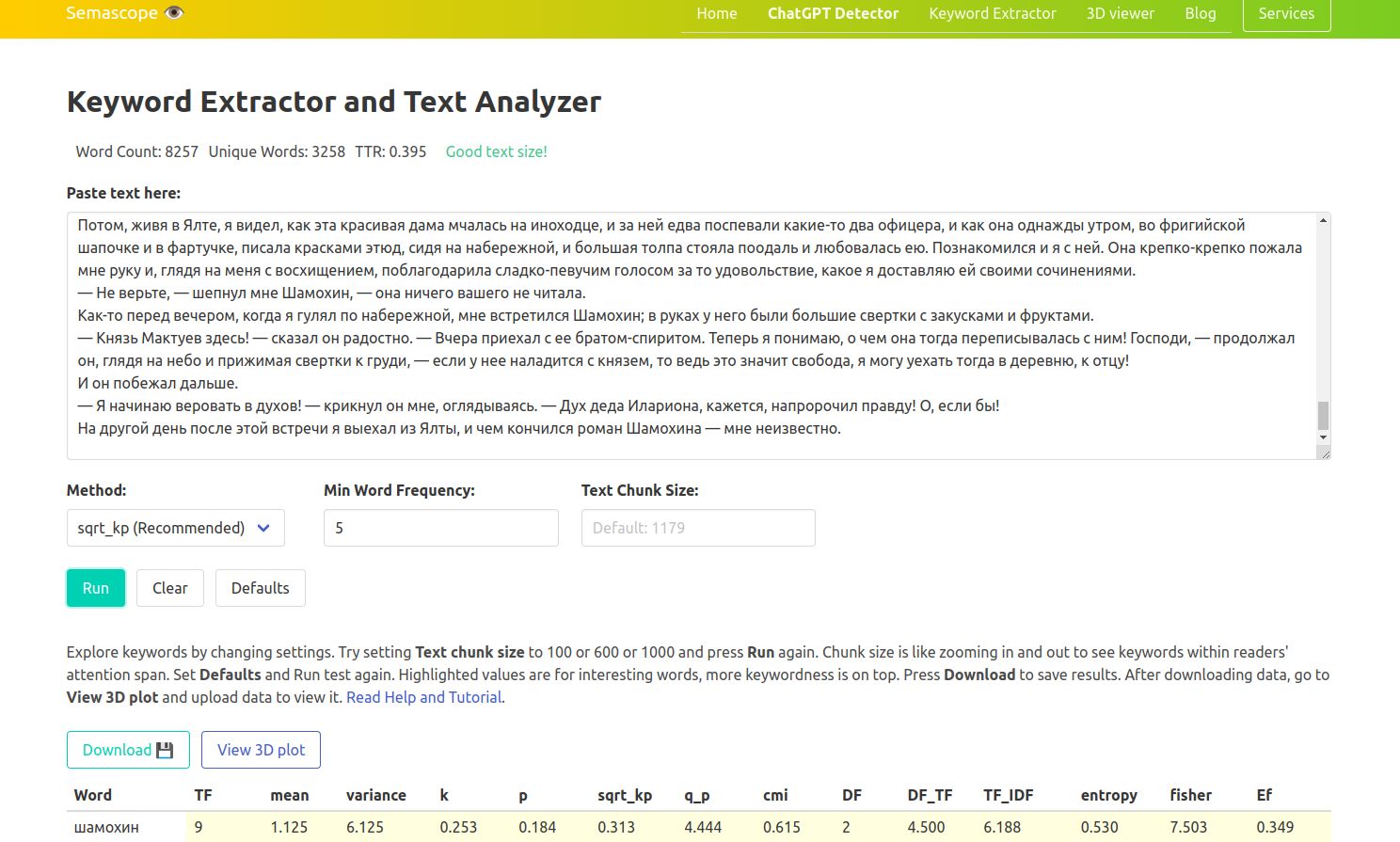This screenshot has height=842, width=1400.
Task: Click the Clear button
Action: [169, 587]
